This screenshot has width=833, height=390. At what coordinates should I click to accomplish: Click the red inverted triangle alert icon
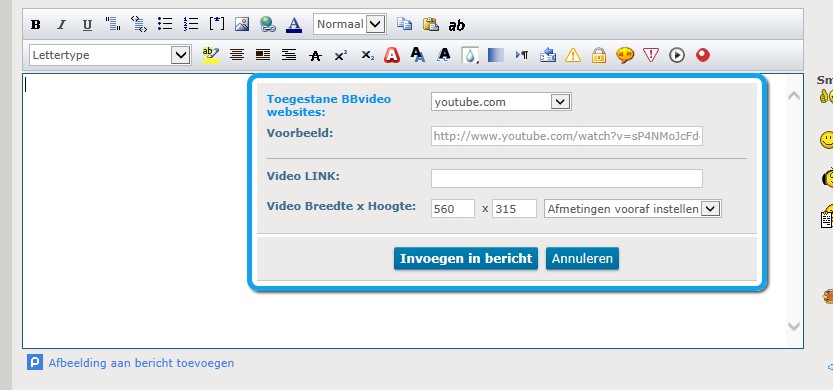click(651, 55)
